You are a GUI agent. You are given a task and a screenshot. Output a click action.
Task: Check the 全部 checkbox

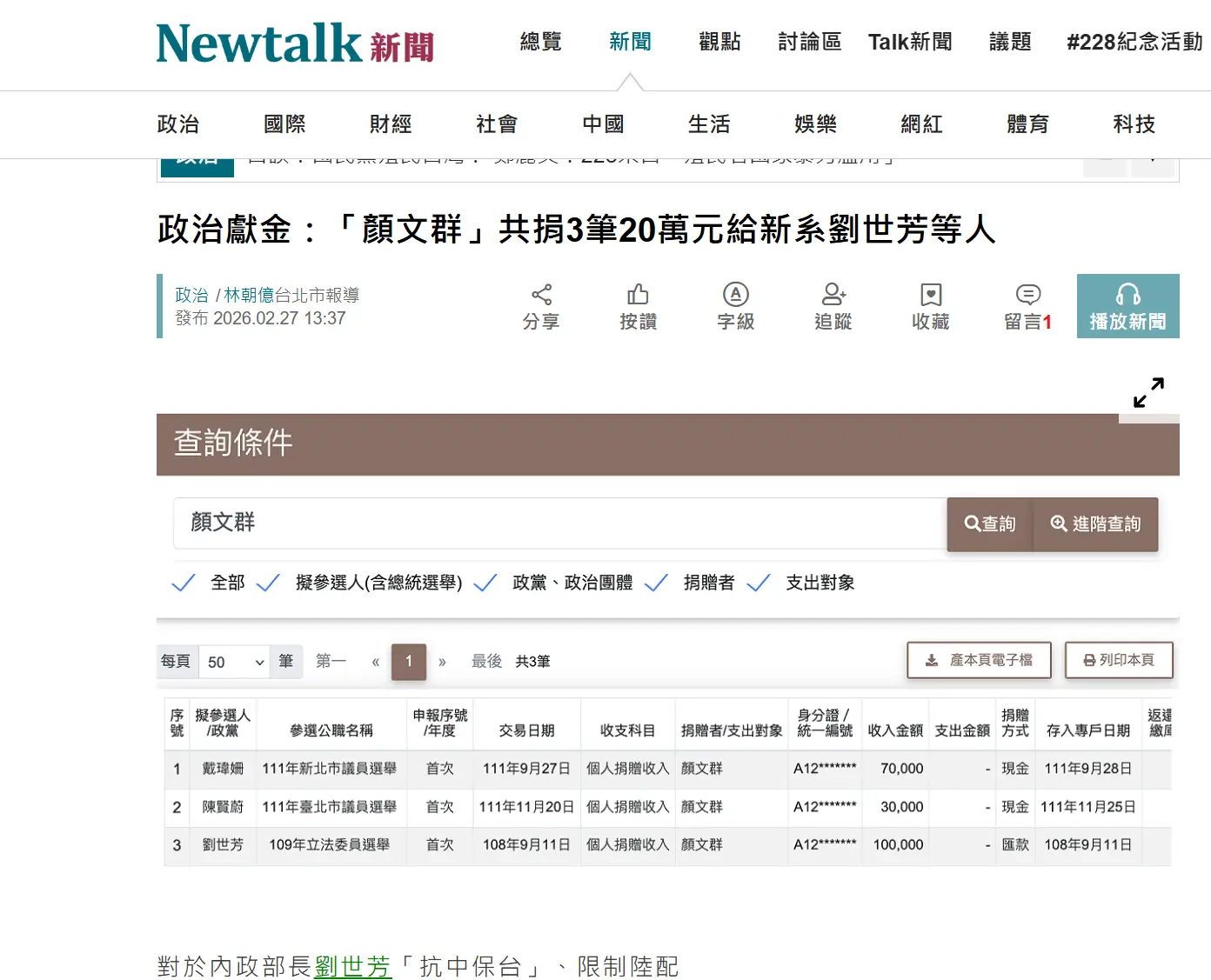point(184,583)
